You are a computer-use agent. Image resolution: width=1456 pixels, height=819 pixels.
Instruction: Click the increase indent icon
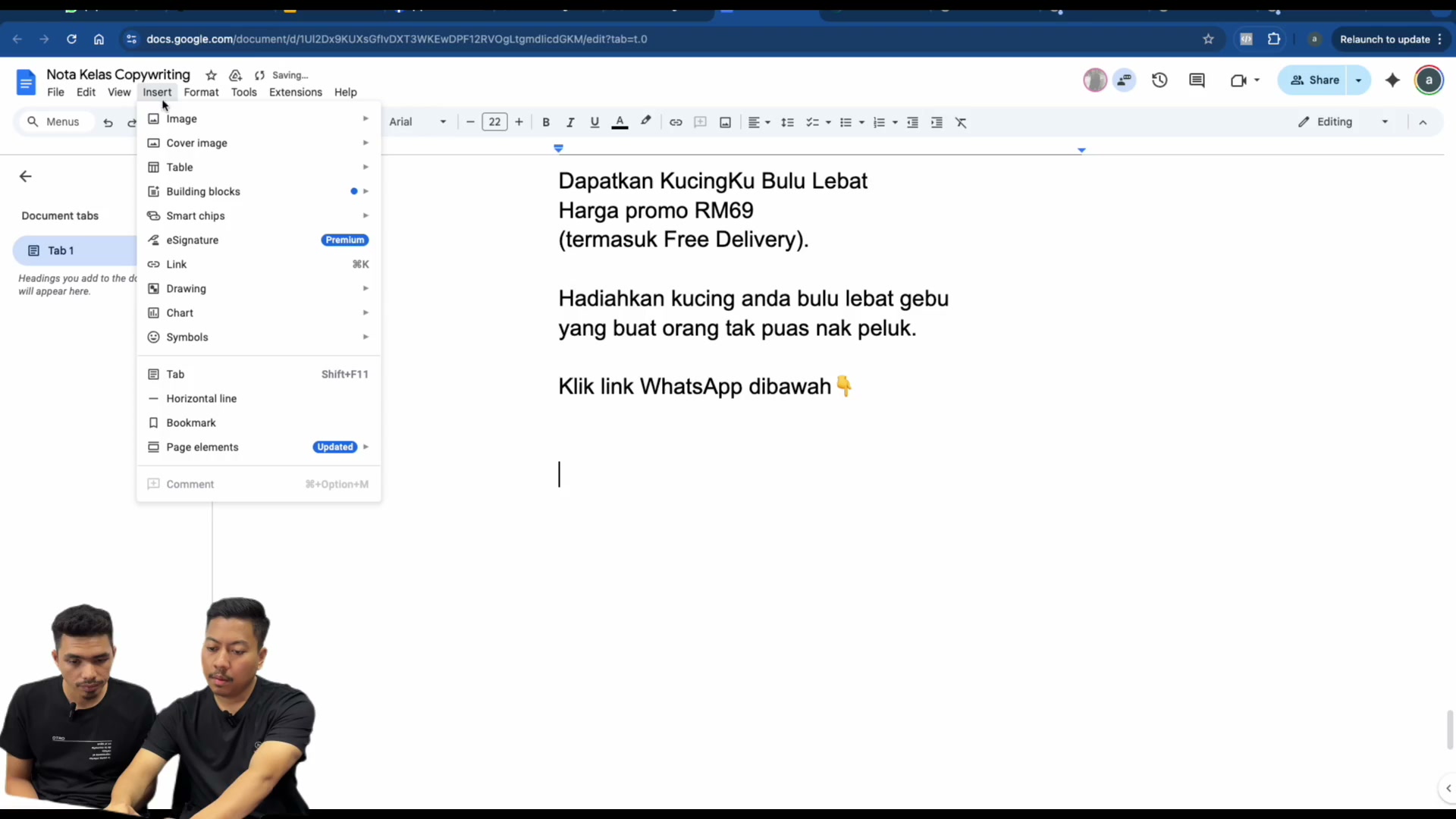pos(937,122)
